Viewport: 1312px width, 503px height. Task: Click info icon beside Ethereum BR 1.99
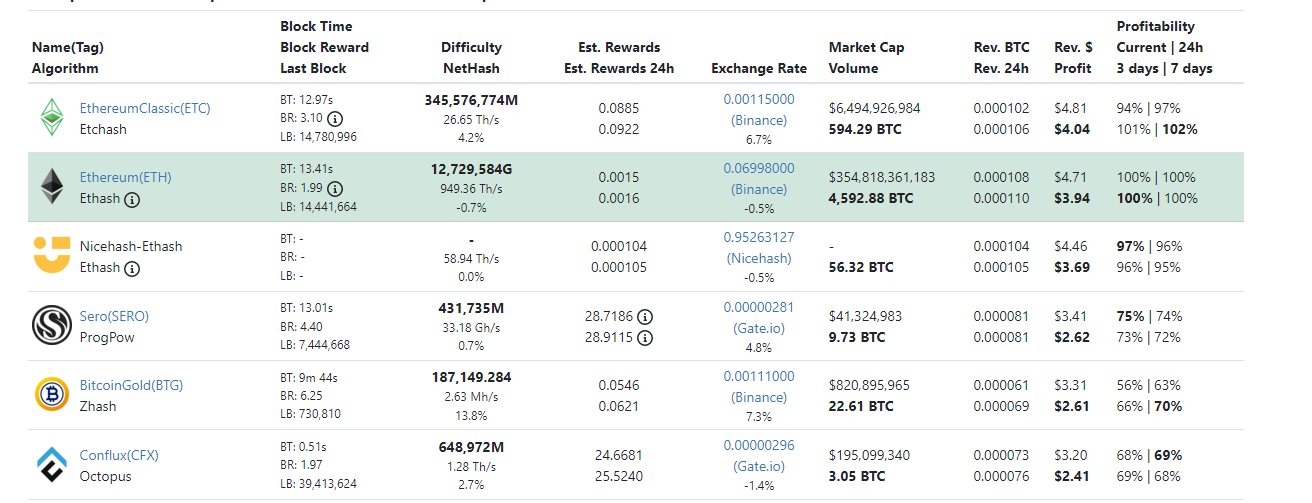(334, 188)
